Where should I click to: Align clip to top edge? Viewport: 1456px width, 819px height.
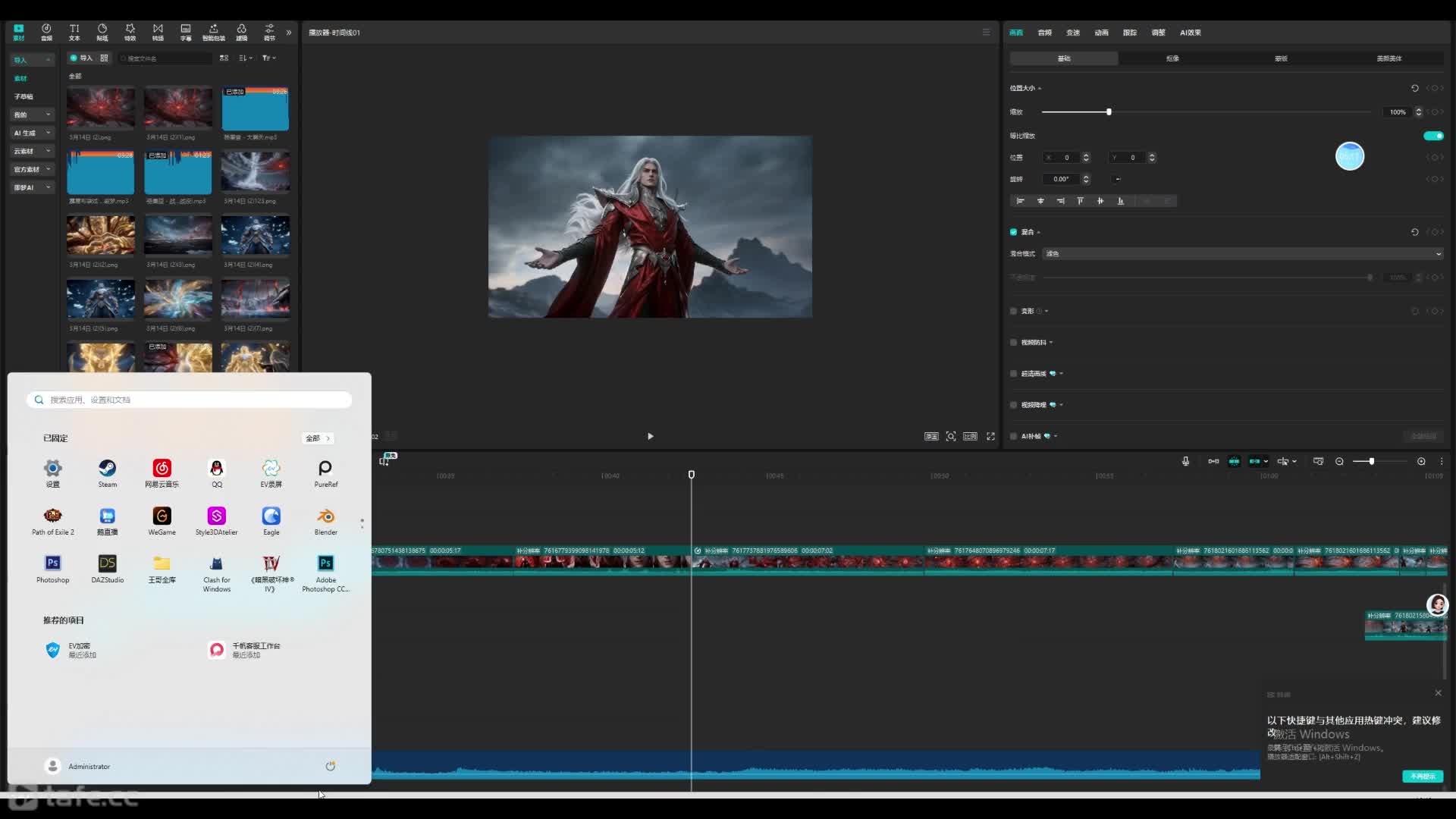click(1080, 201)
